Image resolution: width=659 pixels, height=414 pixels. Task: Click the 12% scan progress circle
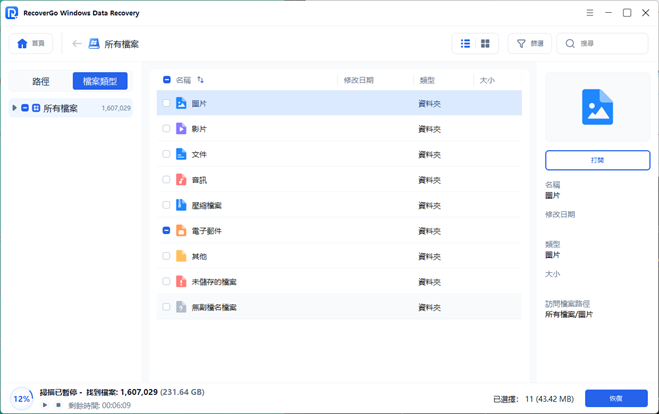21,398
